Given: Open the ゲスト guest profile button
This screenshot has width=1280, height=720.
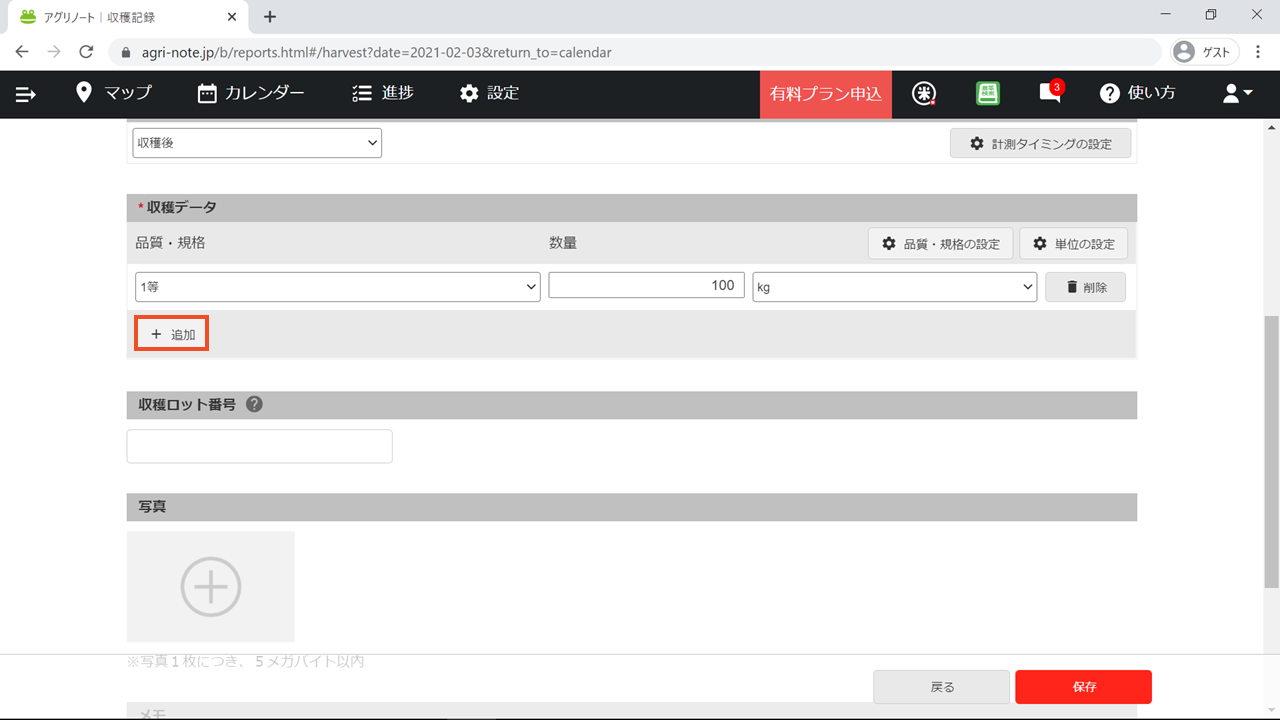Looking at the screenshot, I should (x=1206, y=52).
